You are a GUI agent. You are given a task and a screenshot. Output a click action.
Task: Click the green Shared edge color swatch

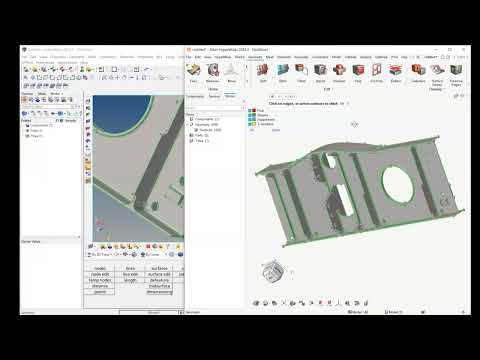(254, 115)
